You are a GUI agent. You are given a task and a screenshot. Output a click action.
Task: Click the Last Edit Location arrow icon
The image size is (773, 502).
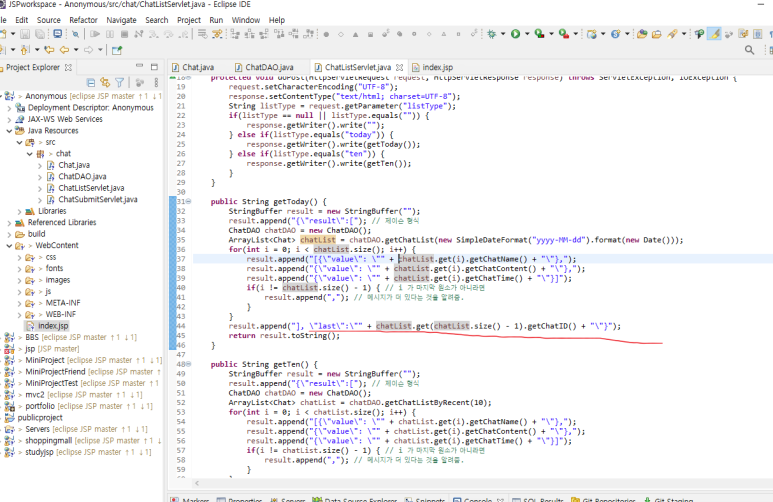pos(49,50)
